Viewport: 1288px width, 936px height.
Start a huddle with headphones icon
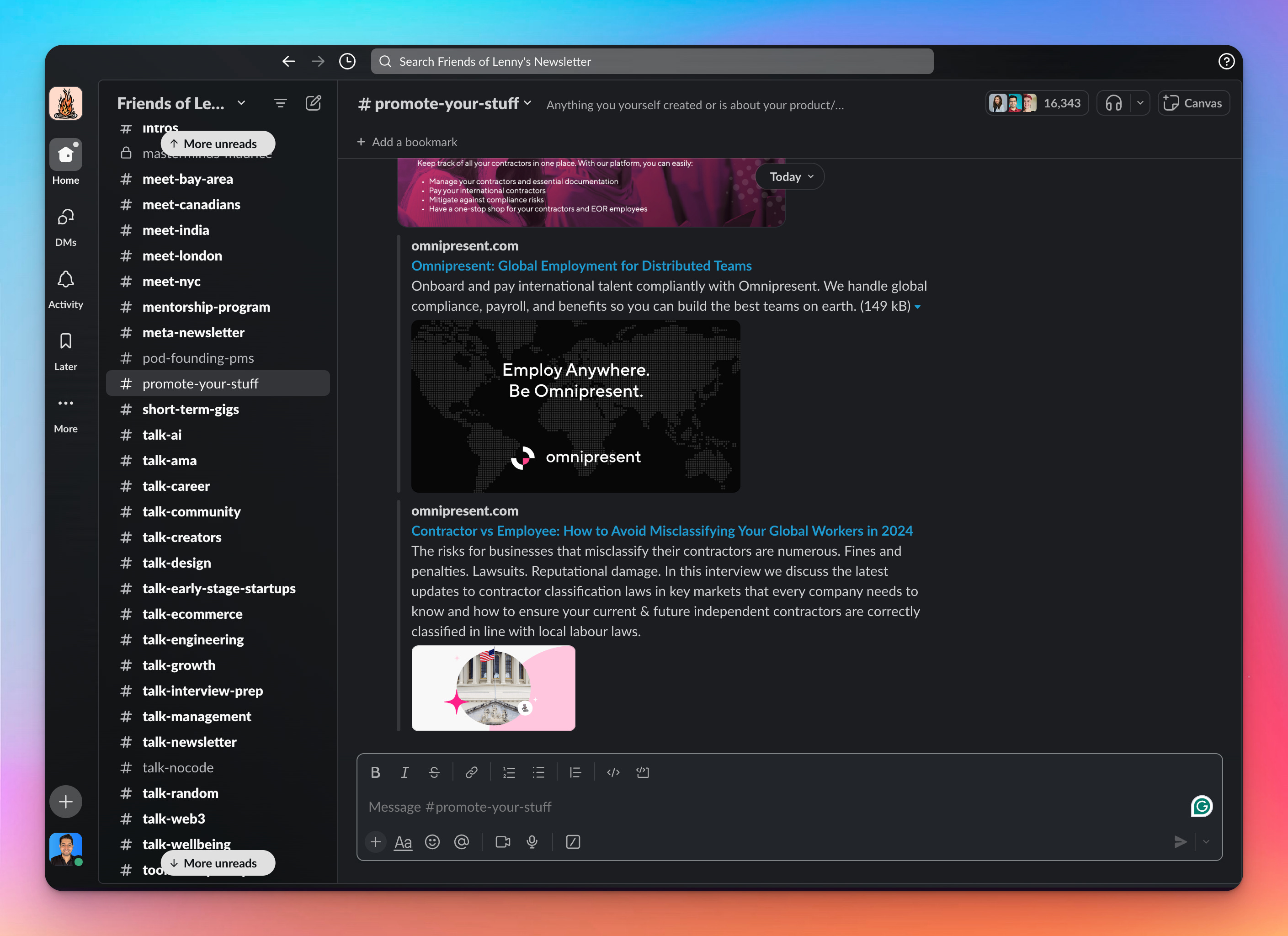click(x=1114, y=103)
